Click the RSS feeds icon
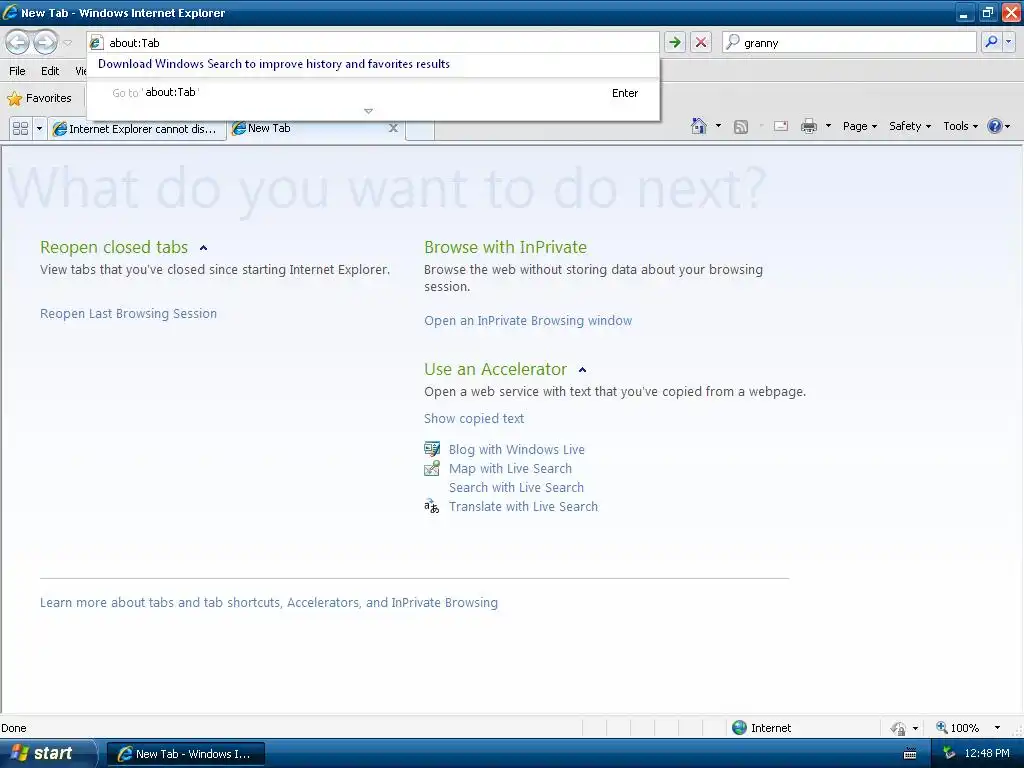 741,126
